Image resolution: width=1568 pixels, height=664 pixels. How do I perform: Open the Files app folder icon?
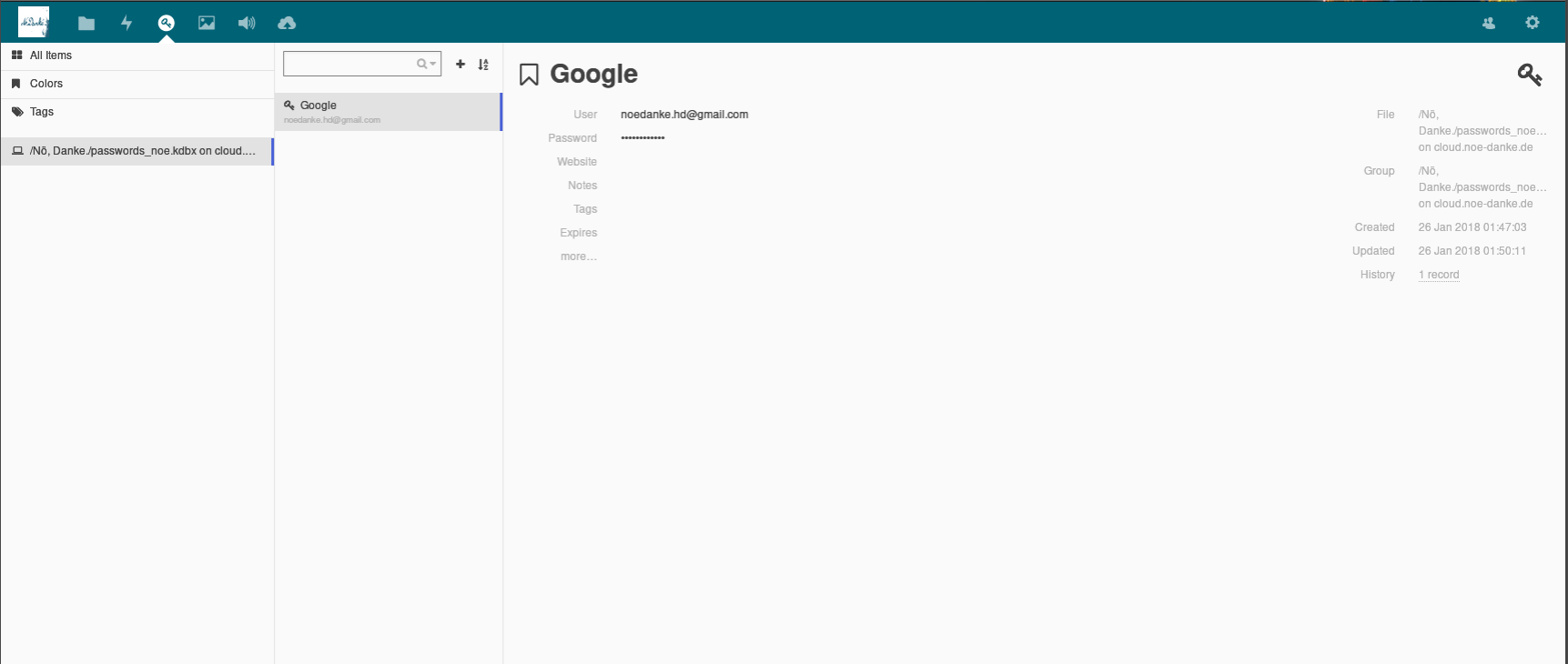point(86,24)
